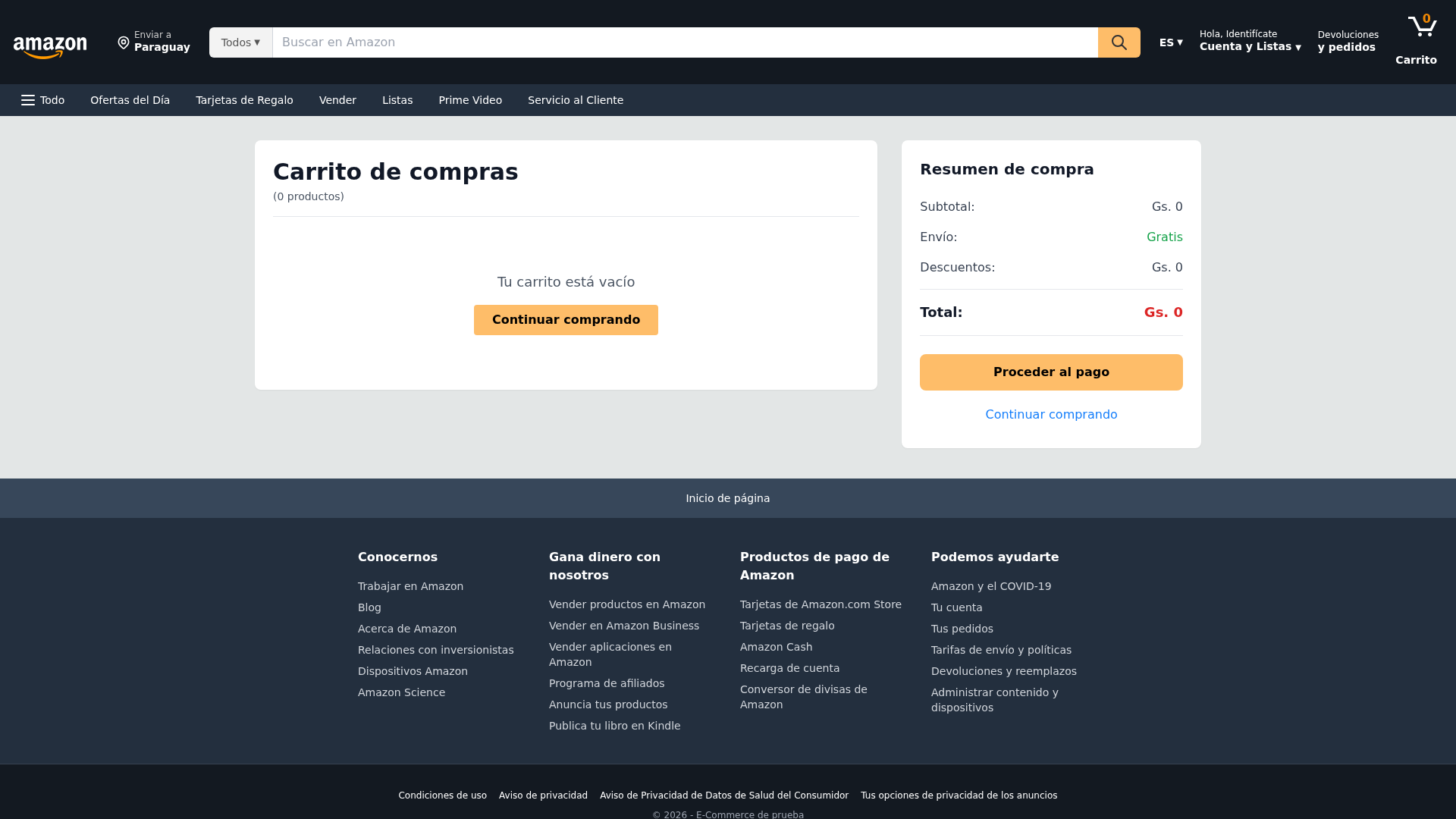This screenshot has width=1456, height=819.
Task: Open Programa de afiliados link
Action: pyautogui.click(x=607, y=683)
